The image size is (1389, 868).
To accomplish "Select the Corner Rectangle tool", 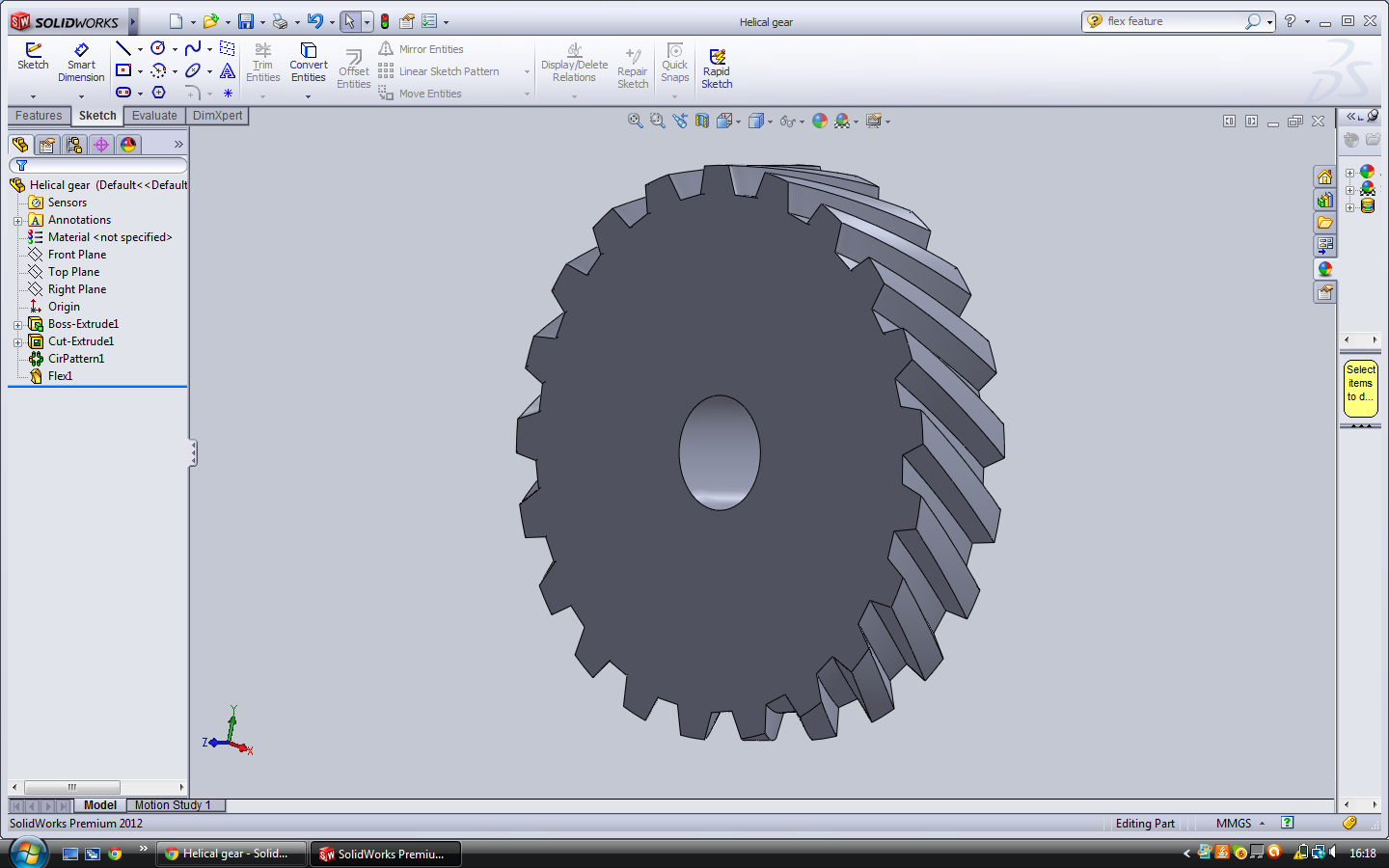I will pos(123,70).
